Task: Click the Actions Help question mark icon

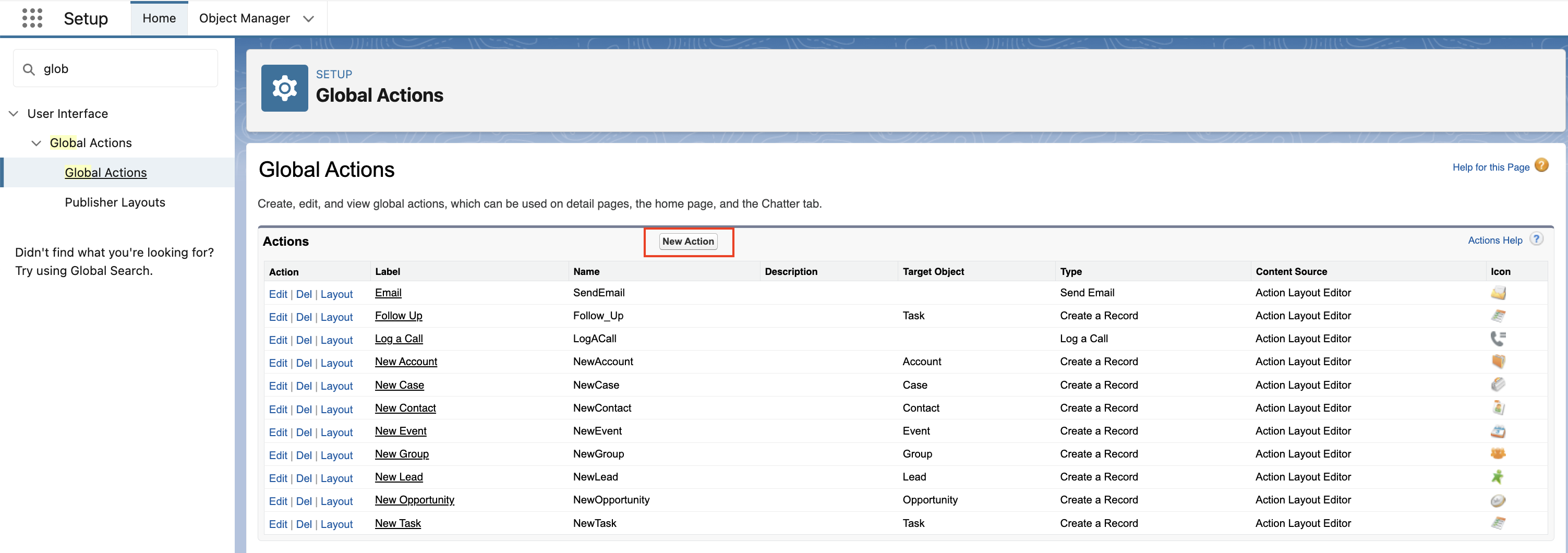Action: (1536, 239)
